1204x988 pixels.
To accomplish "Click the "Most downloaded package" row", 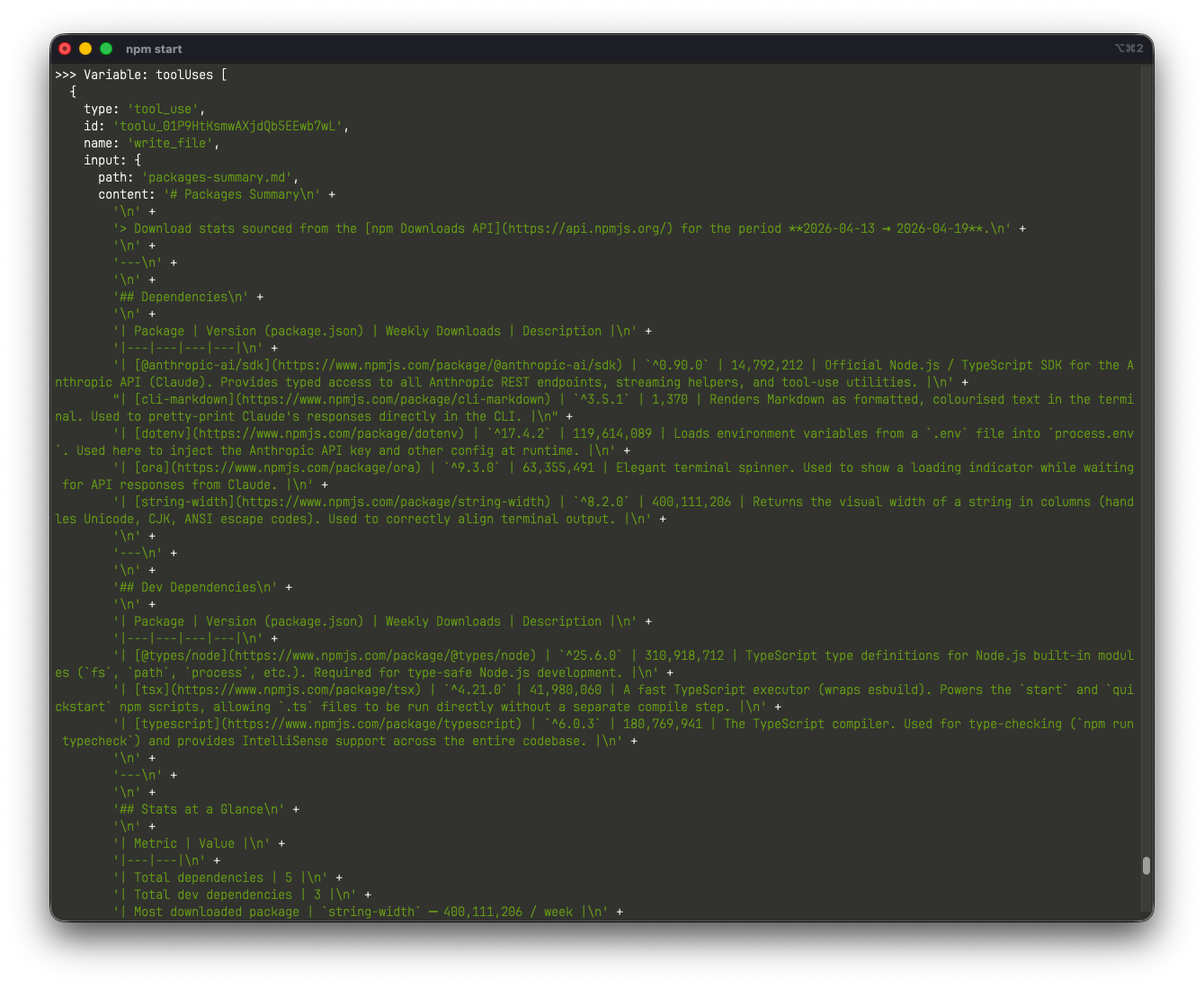I will [x=361, y=912].
